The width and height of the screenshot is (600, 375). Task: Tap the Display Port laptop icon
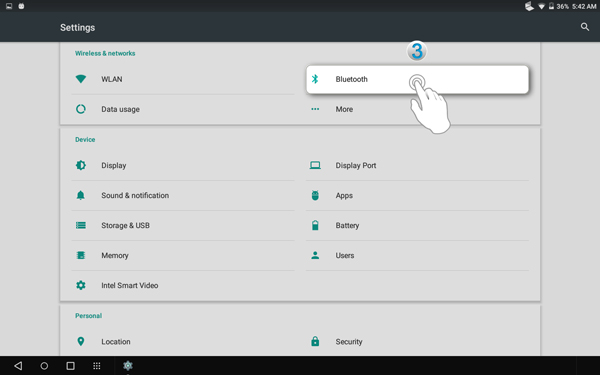coord(315,165)
